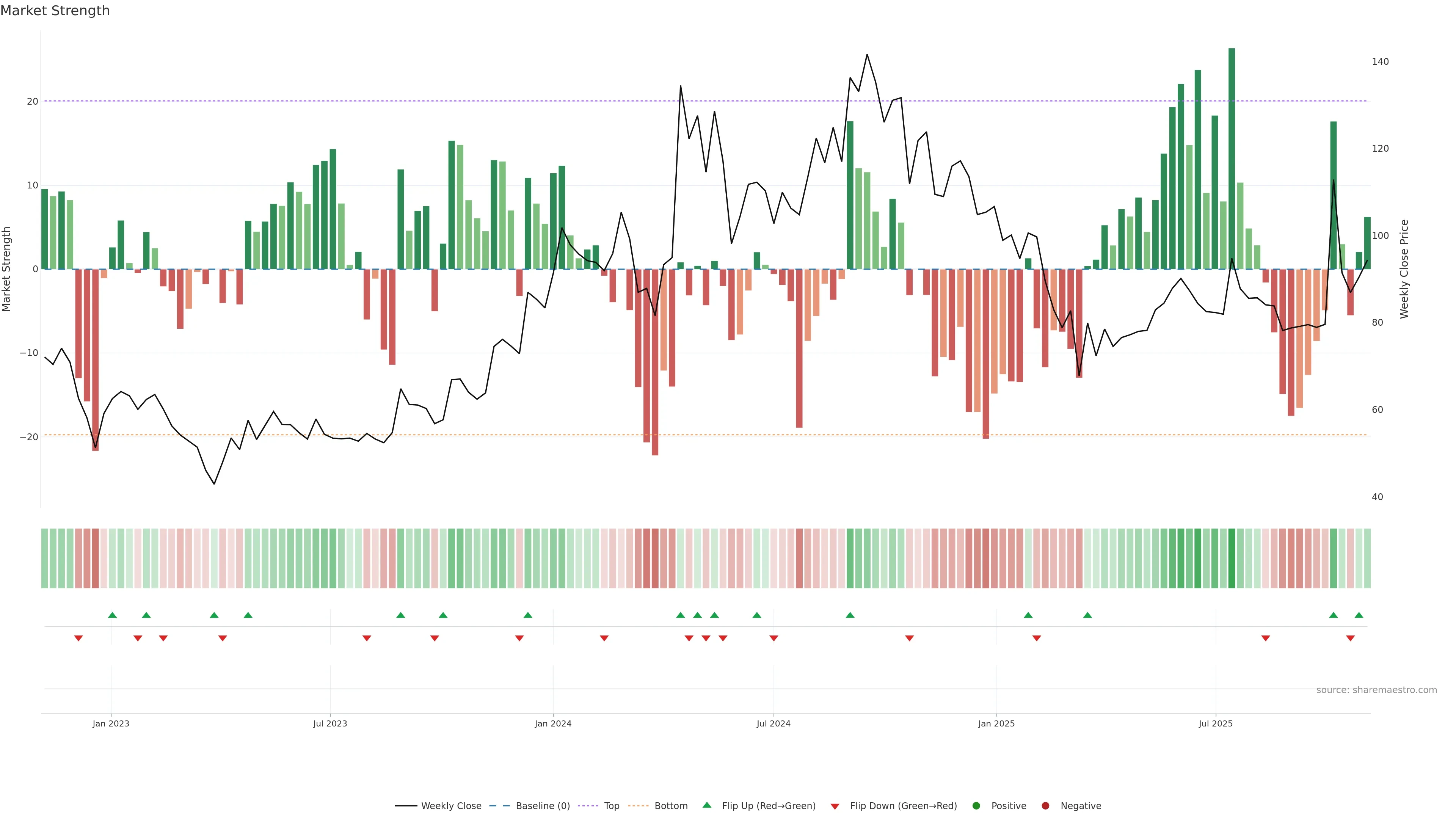
Task: Click the Flip Up green triangle legend icon
Action: 706,805
